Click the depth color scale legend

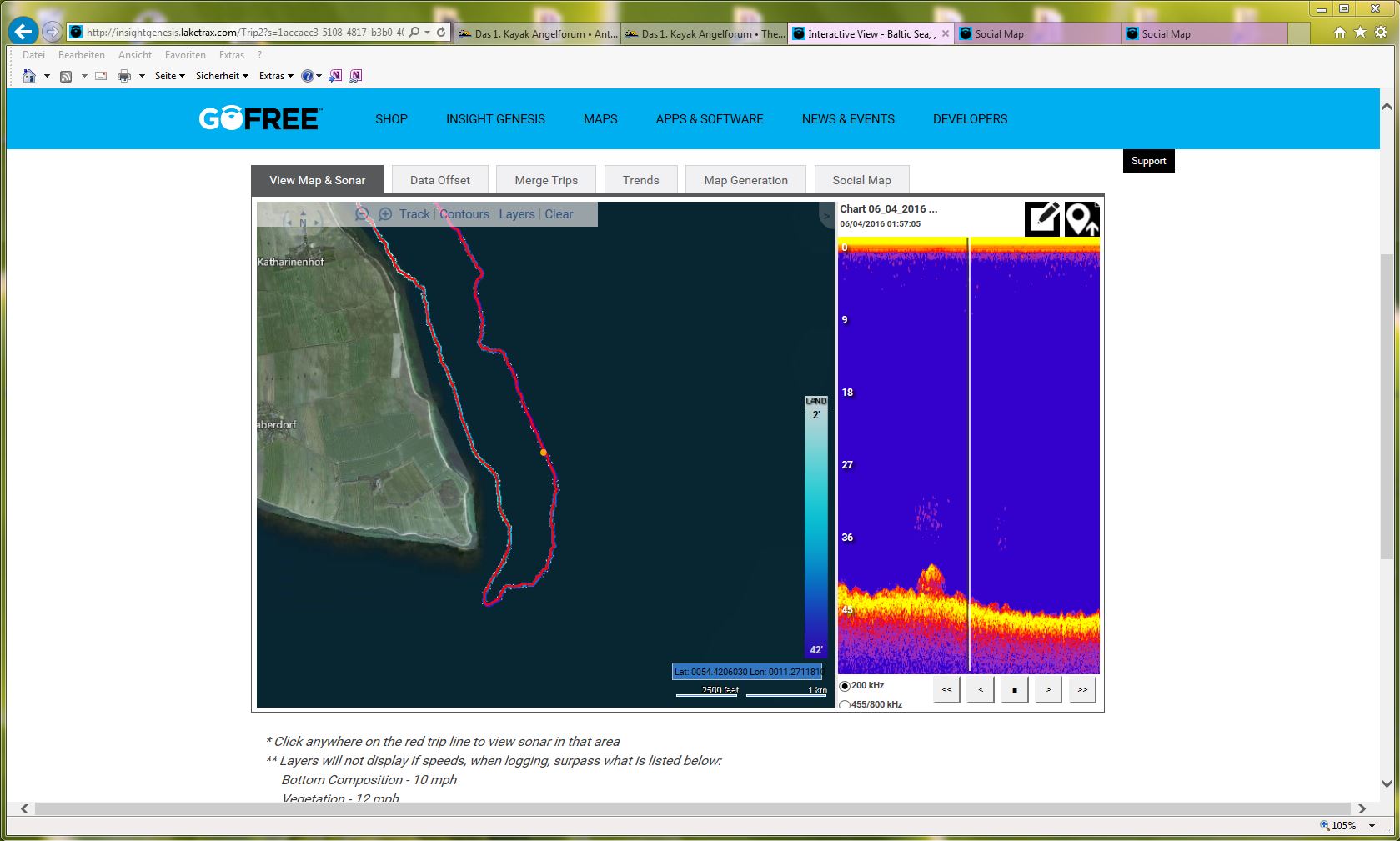(815, 529)
